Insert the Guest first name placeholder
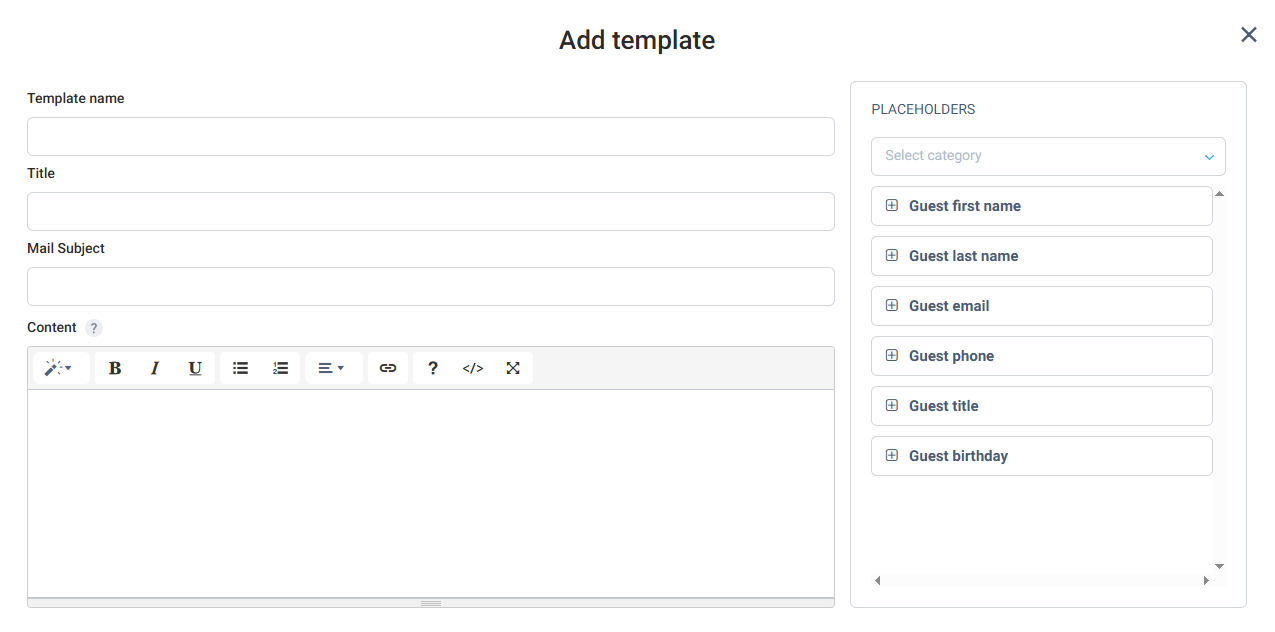 [x=1042, y=206]
